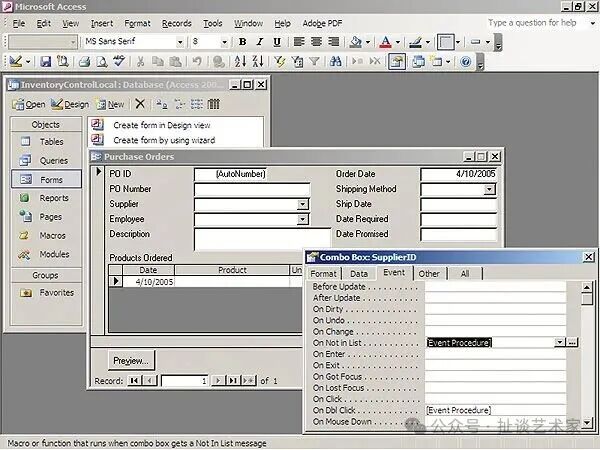Click the Undo toolbar icon
Viewport: 600px width, 450px height.
tap(197, 62)
